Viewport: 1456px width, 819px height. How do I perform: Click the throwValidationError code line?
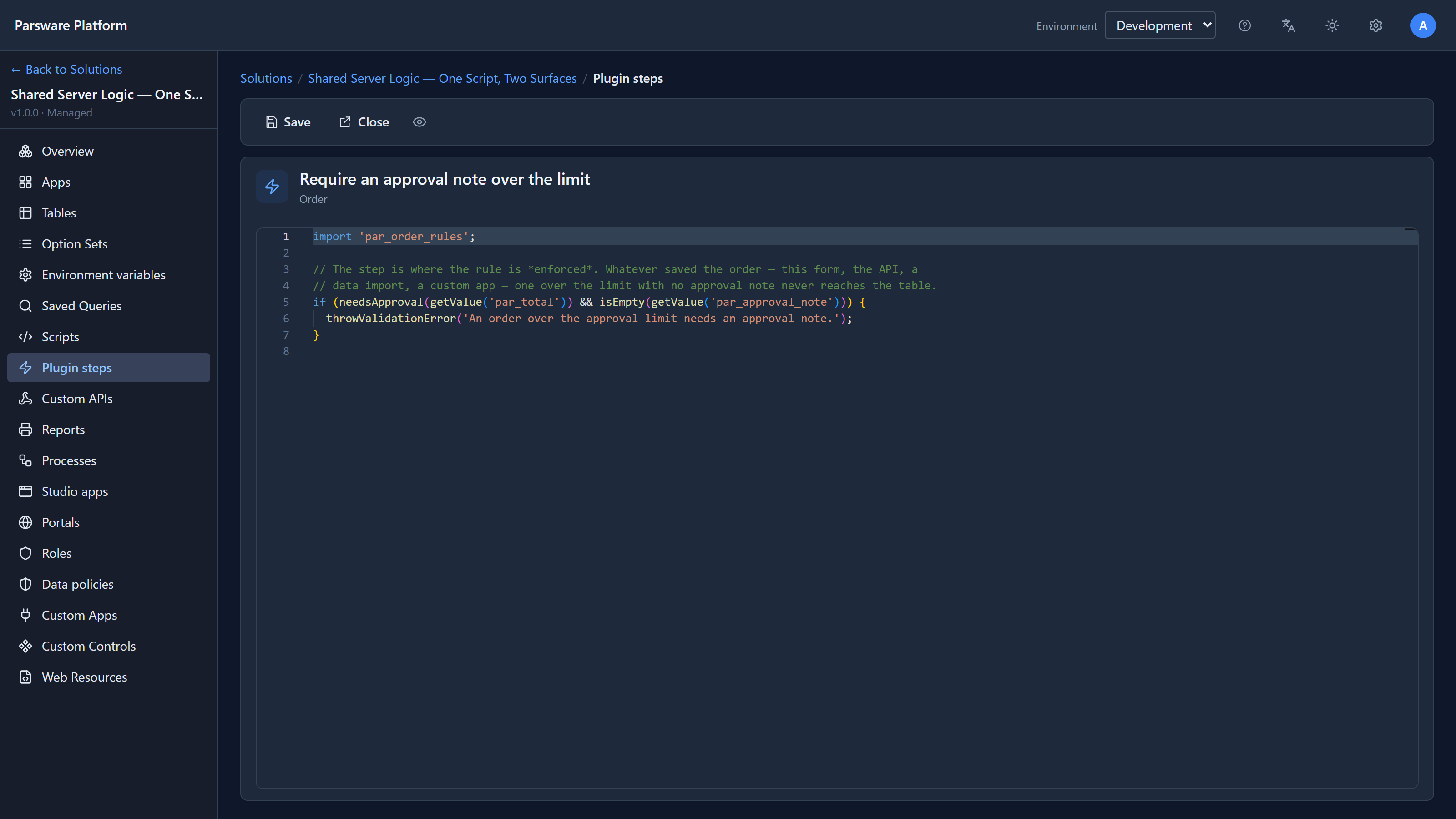(x=588, y=318)
